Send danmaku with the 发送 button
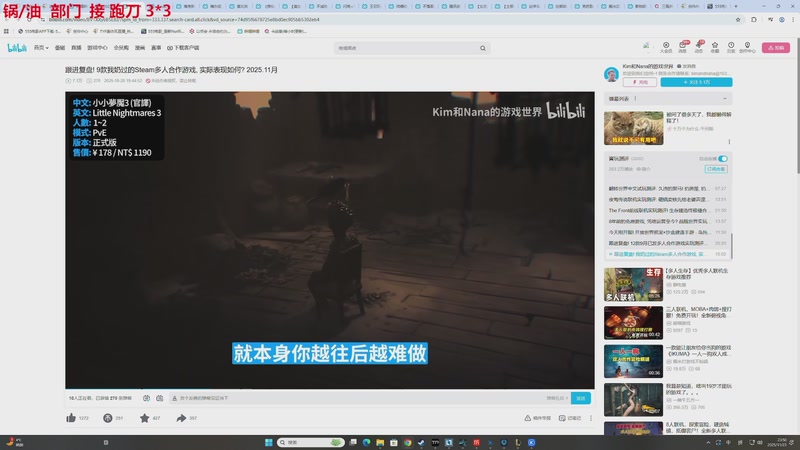Screen dimensions: 800x450 pos(581,398)
